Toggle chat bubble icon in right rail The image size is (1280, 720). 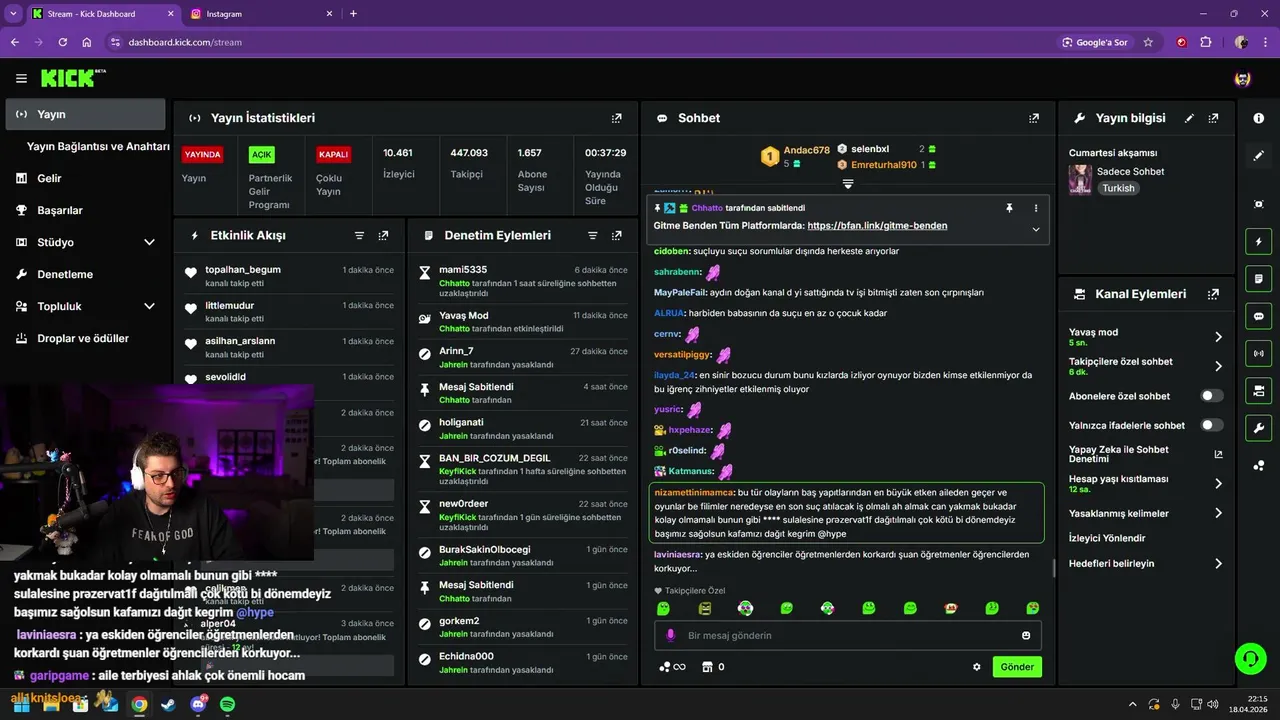[1258, 316]
